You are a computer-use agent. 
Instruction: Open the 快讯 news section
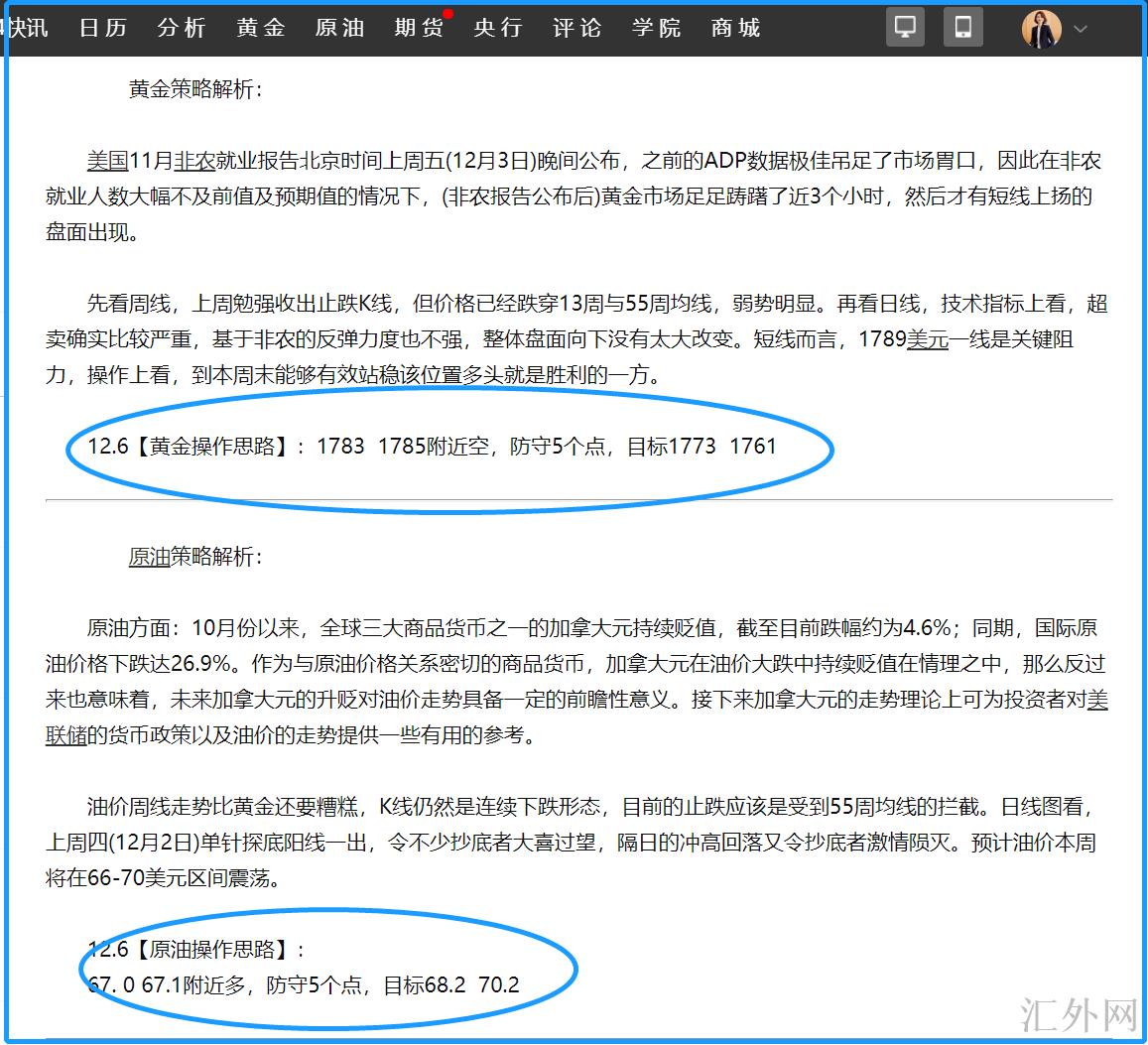[x=26, y=28]
